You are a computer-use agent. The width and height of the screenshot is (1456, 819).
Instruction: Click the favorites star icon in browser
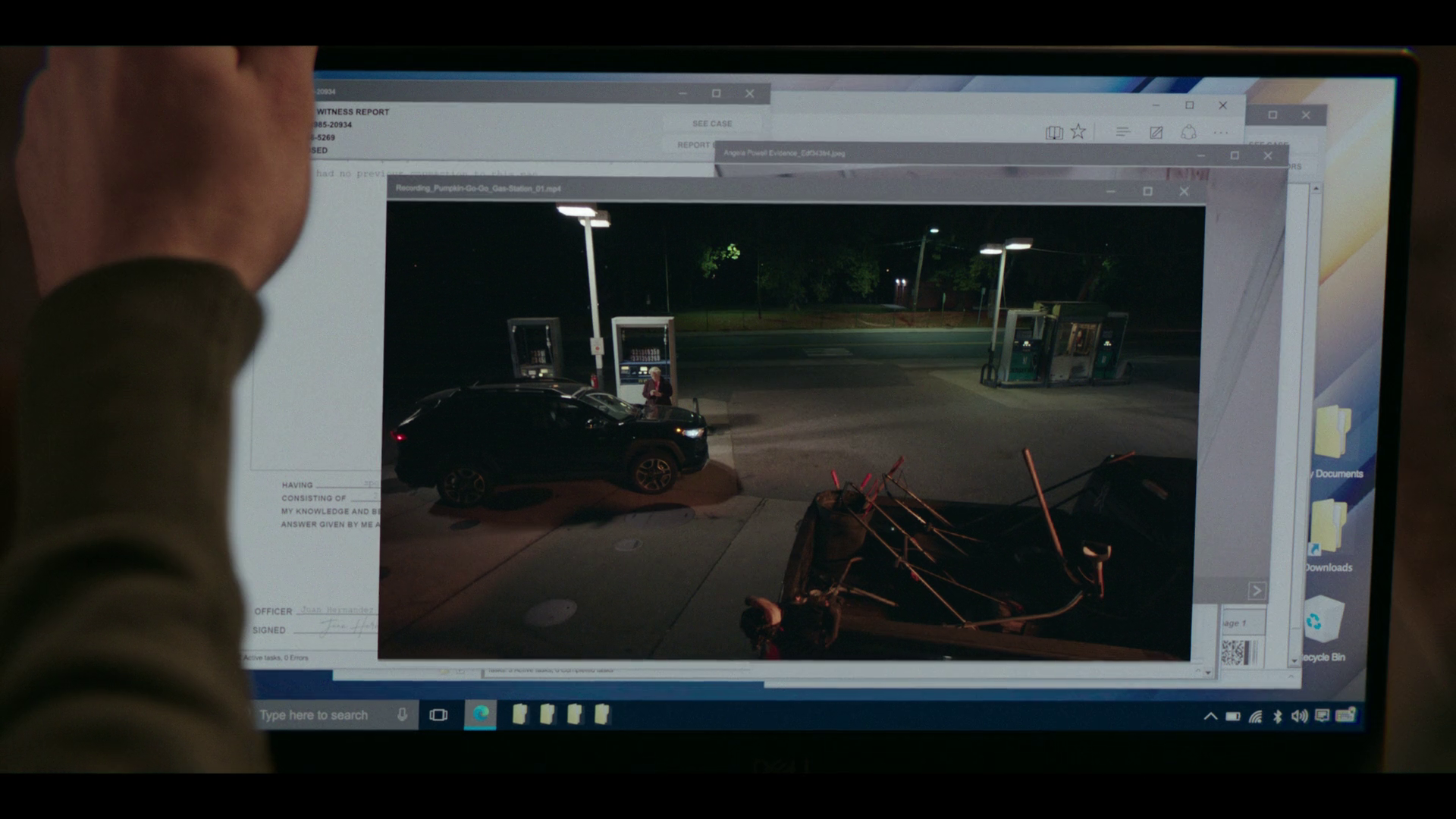[x=1078, y=132]
